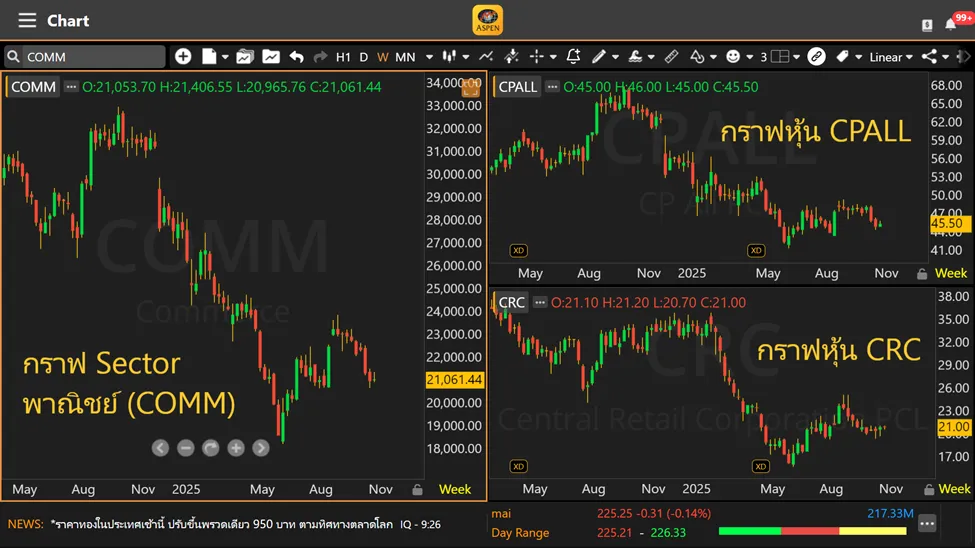The image size is (975, 548).
Task: Click the CPALL symbol label button
Action: tap(518, 87)
